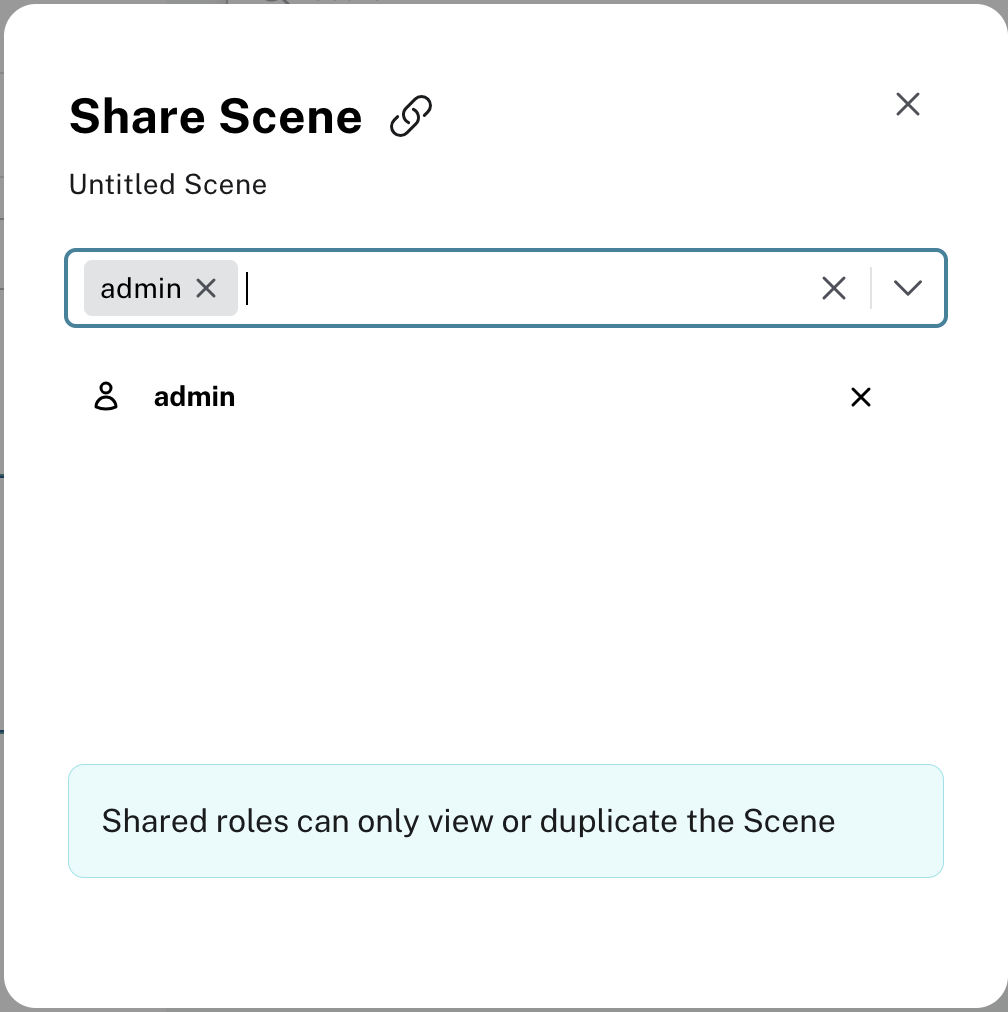Click the chain link icon beside "Share Scene"
This screenshot has width=1008, height=1012.
411,114
